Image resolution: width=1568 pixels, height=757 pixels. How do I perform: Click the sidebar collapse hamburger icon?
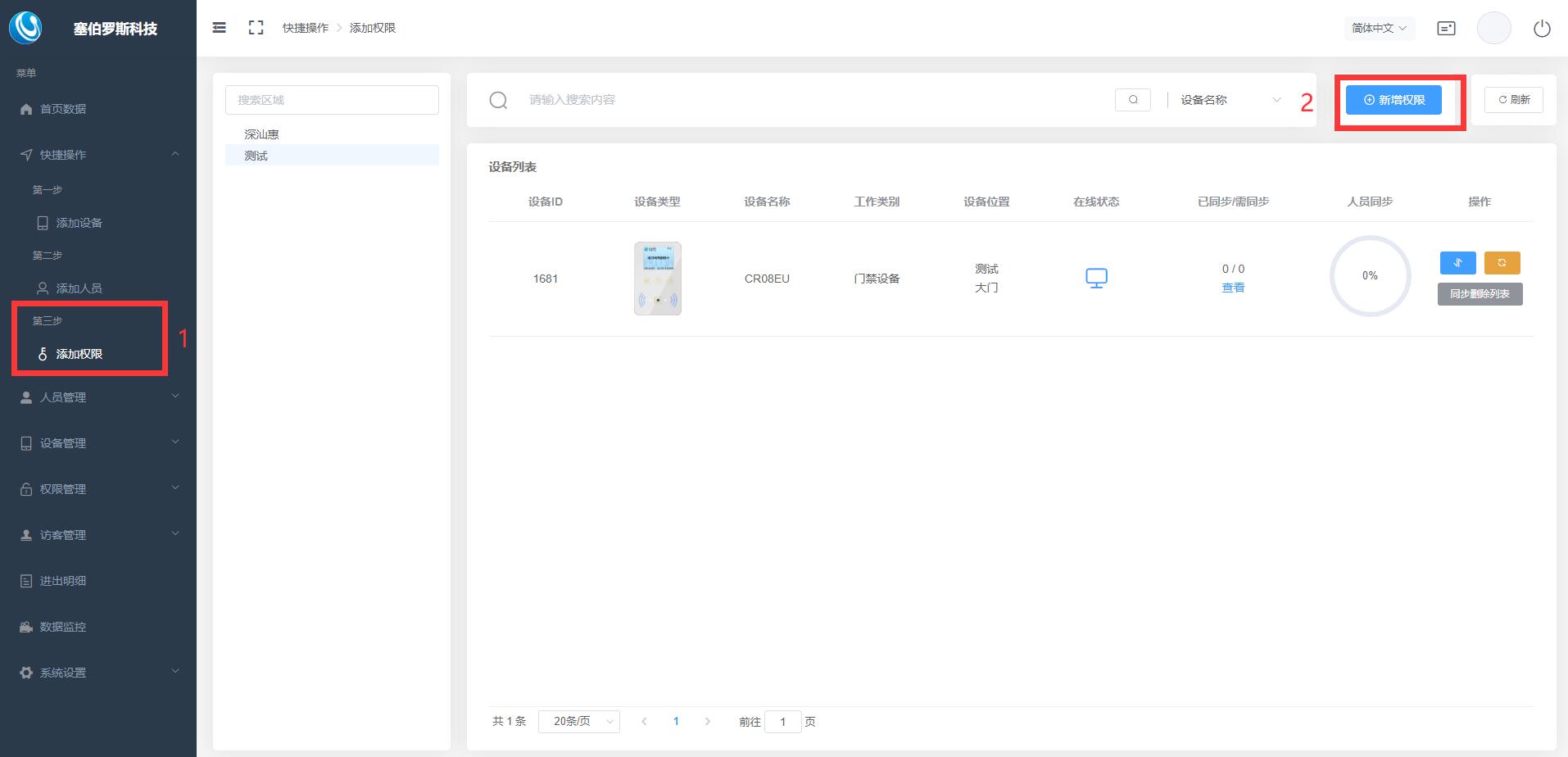(219, 28)
